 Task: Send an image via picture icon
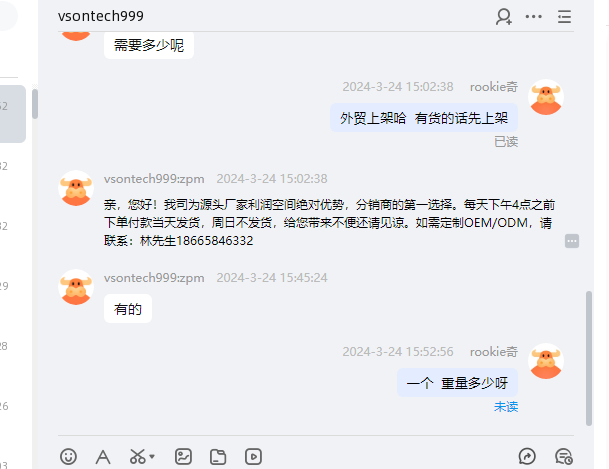[x=183, y=457]
